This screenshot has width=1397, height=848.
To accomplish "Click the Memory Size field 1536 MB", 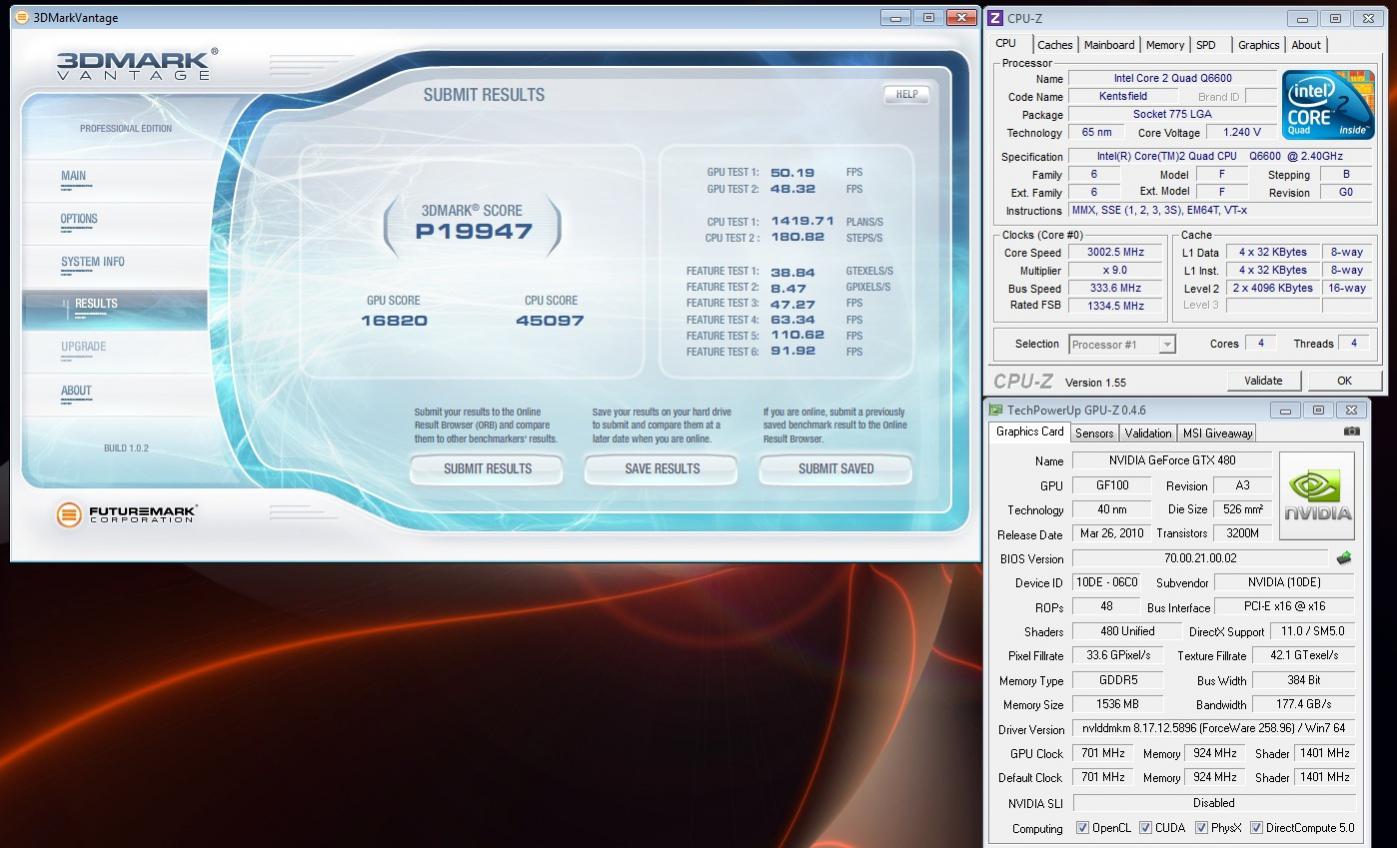I will [x=1118, y=704].
